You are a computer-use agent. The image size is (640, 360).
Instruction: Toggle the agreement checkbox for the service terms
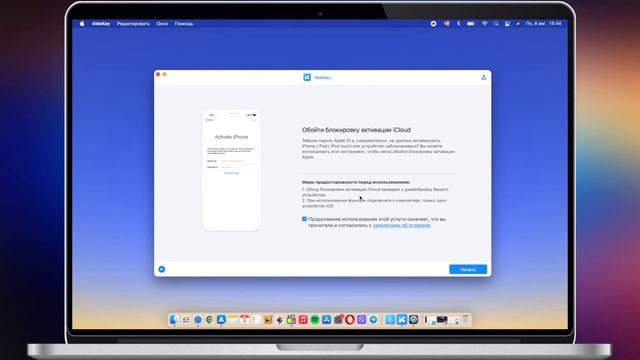pos(304,219)
